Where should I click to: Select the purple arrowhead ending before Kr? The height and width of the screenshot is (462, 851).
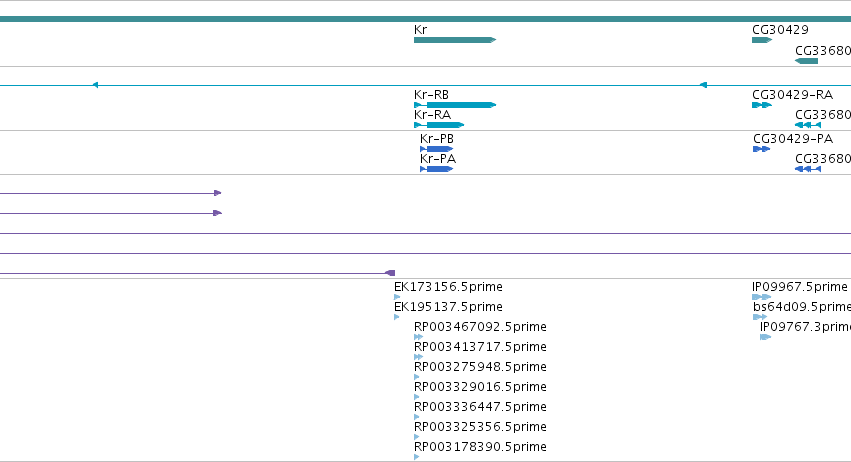point(390,273)
